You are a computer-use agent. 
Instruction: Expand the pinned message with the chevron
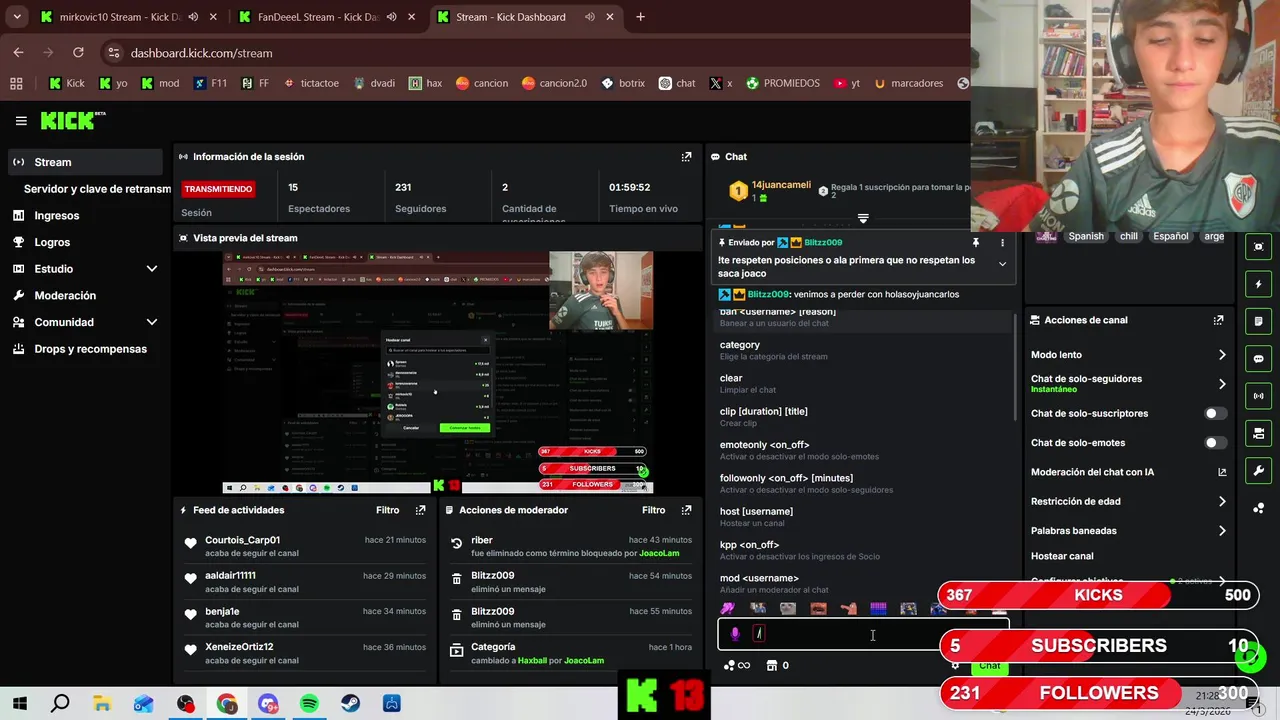[x=1002, y=264]
